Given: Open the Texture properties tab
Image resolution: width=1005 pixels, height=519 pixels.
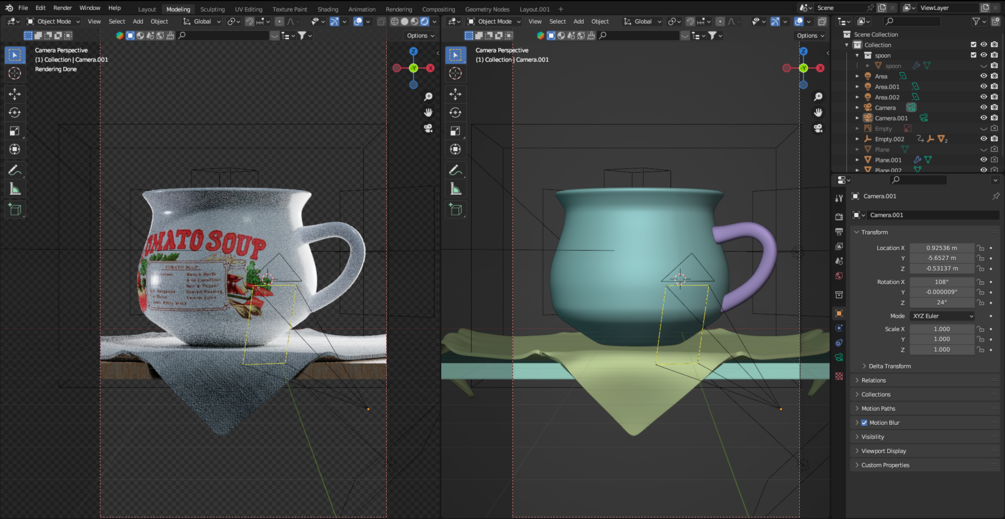Looking at the screenshot, I should pyautogui.click(x=839, y=376).
